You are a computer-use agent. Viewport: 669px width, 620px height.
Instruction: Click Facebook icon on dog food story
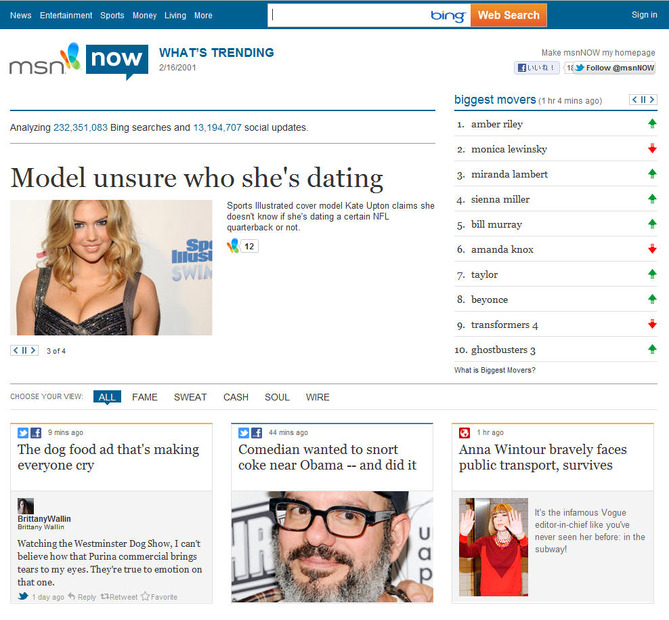[x=36, y=433]
